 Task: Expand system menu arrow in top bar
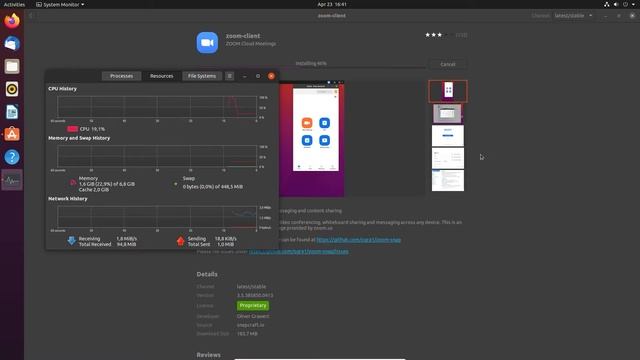click(x=633, y=4)
